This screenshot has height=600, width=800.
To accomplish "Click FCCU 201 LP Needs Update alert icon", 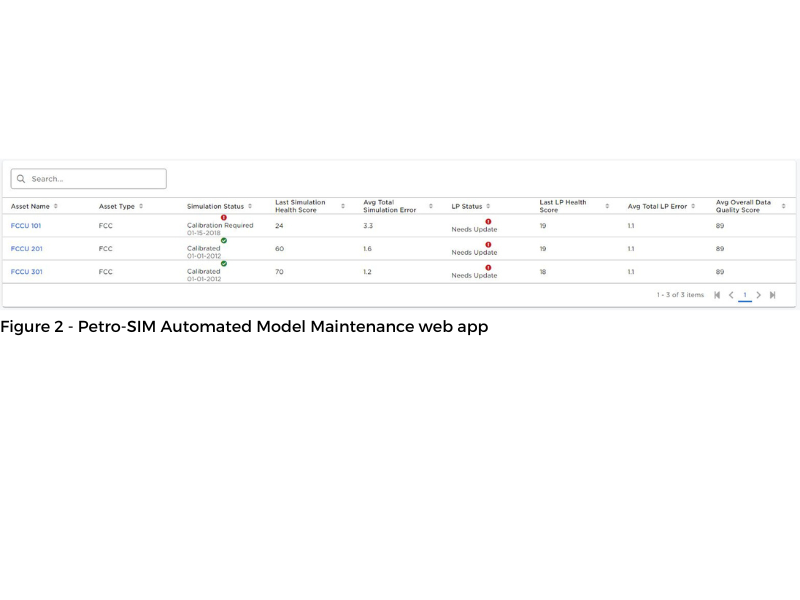I will (x=488, y=244).
